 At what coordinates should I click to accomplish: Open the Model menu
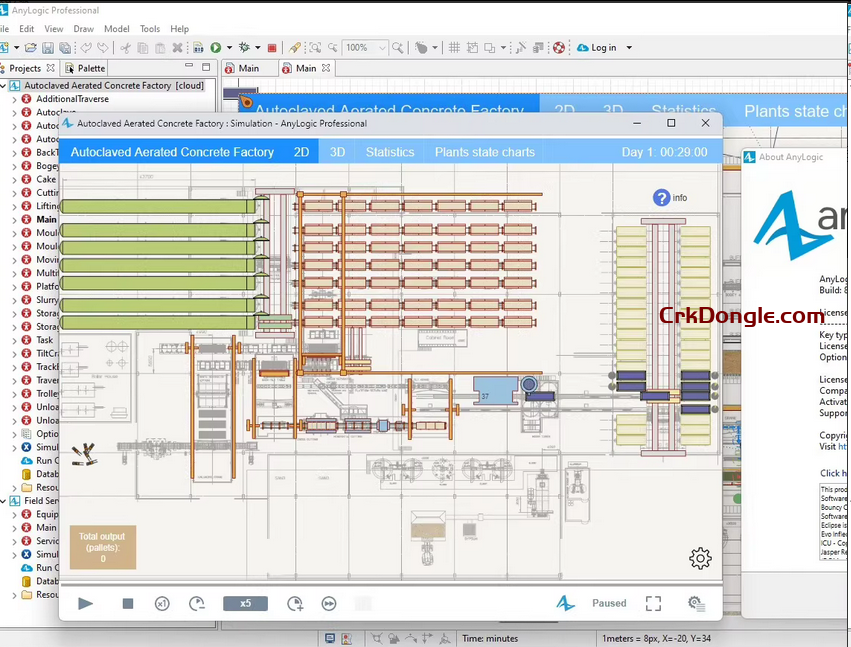[x=116, y=29]
